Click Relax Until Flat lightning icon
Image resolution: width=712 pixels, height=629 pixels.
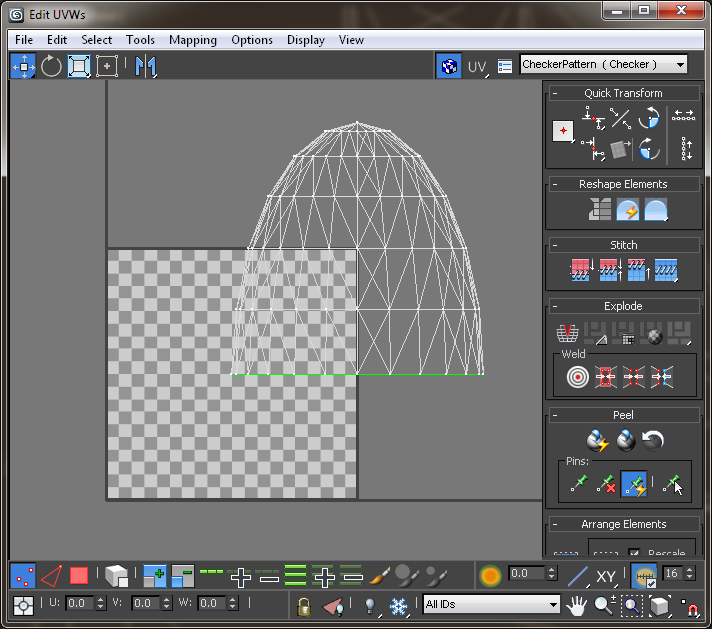click(628, 209)
